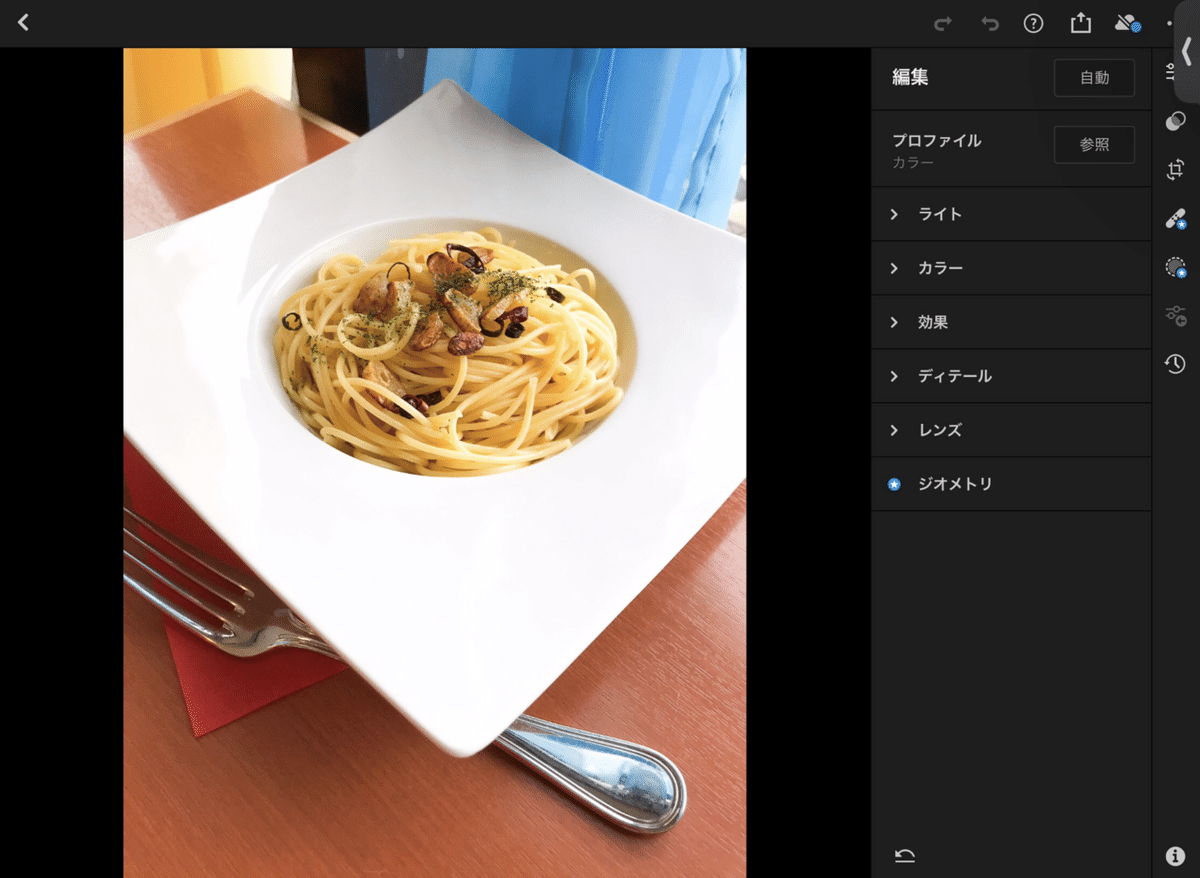The width and height of the screenshot is (1200, 878).
Task: Click the redo arrow icon
Action: pos(942,23)
